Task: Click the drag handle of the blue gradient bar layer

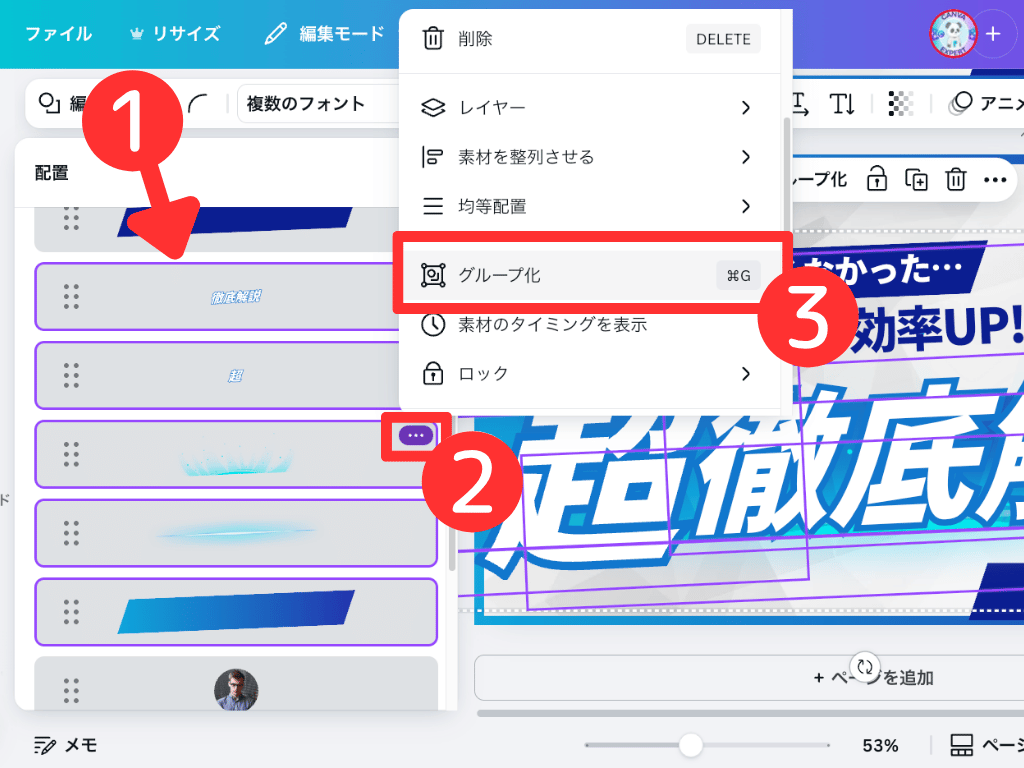Action: point(71,612)
